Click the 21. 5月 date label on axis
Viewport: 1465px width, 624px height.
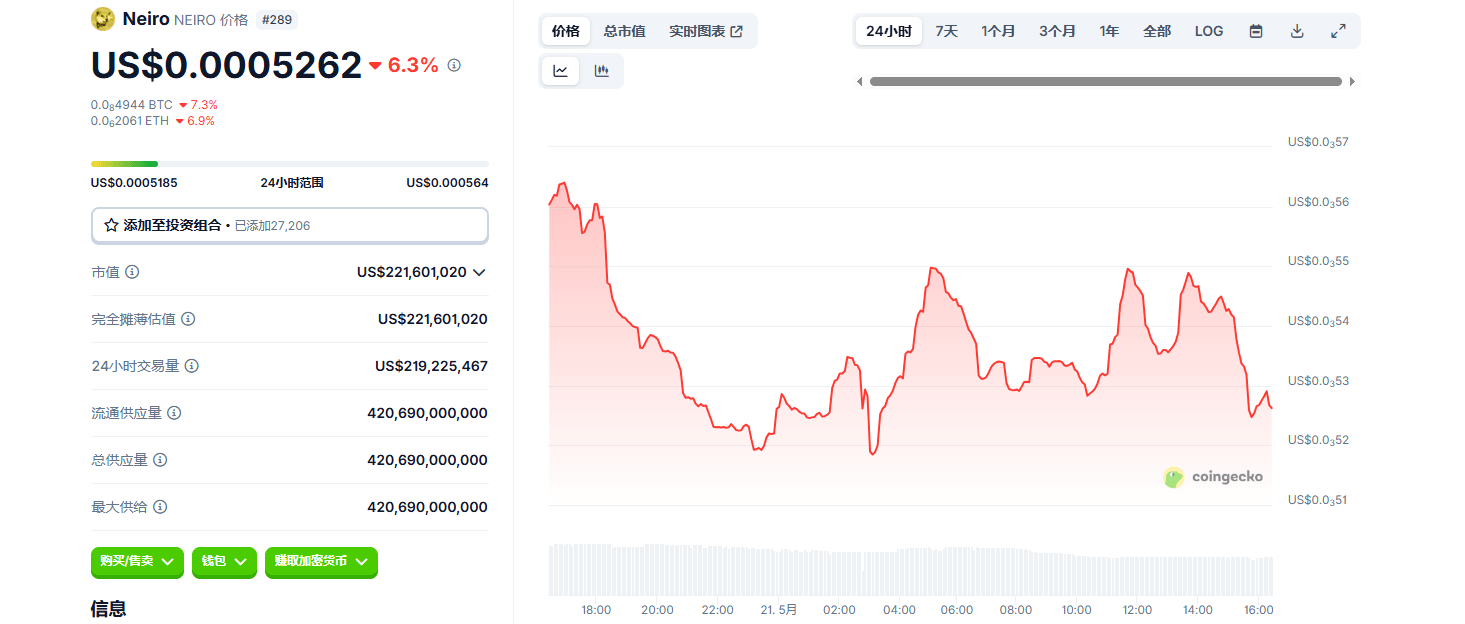pyautogui.click(x=779, y=610)
